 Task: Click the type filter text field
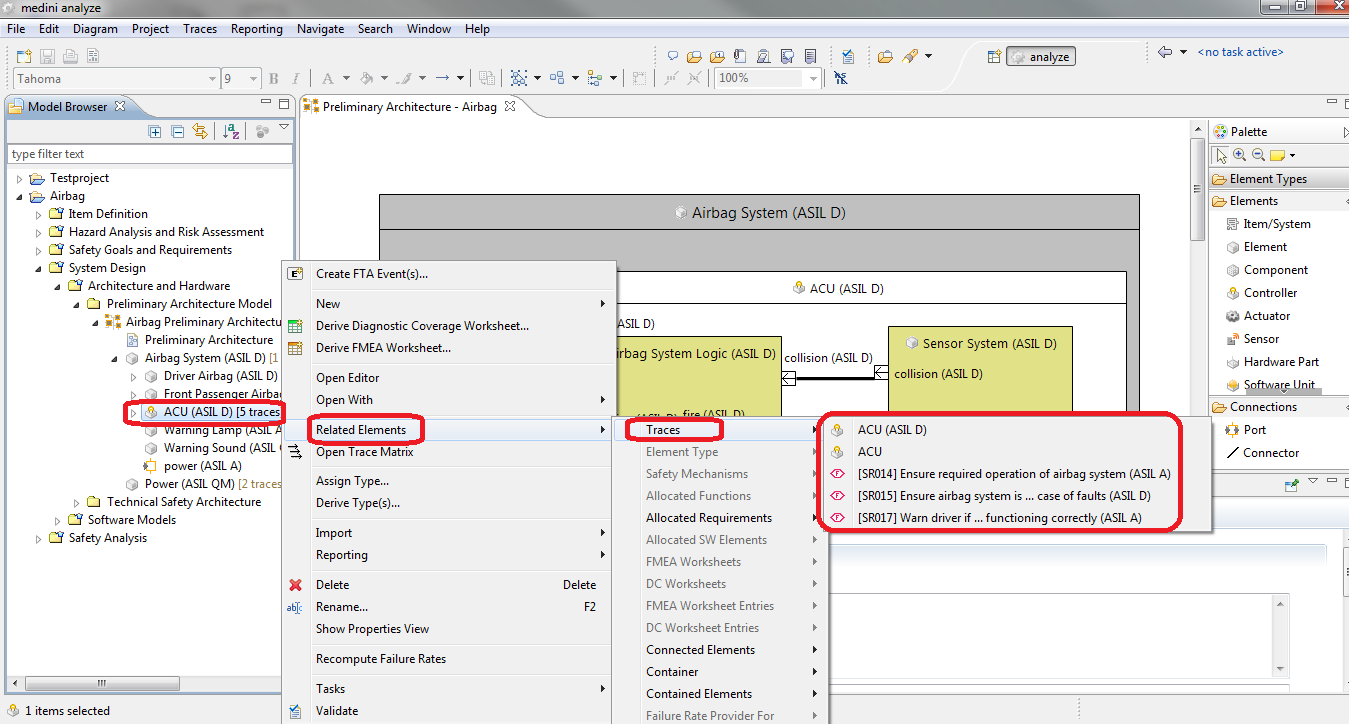(150, 154)
